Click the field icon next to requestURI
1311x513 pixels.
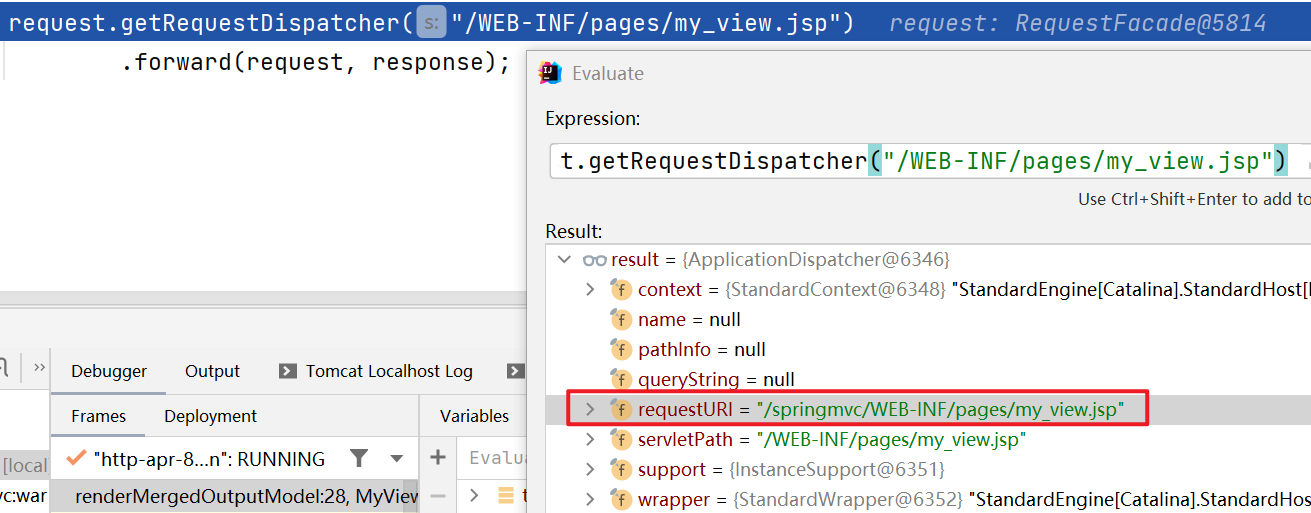pos(621,409)
